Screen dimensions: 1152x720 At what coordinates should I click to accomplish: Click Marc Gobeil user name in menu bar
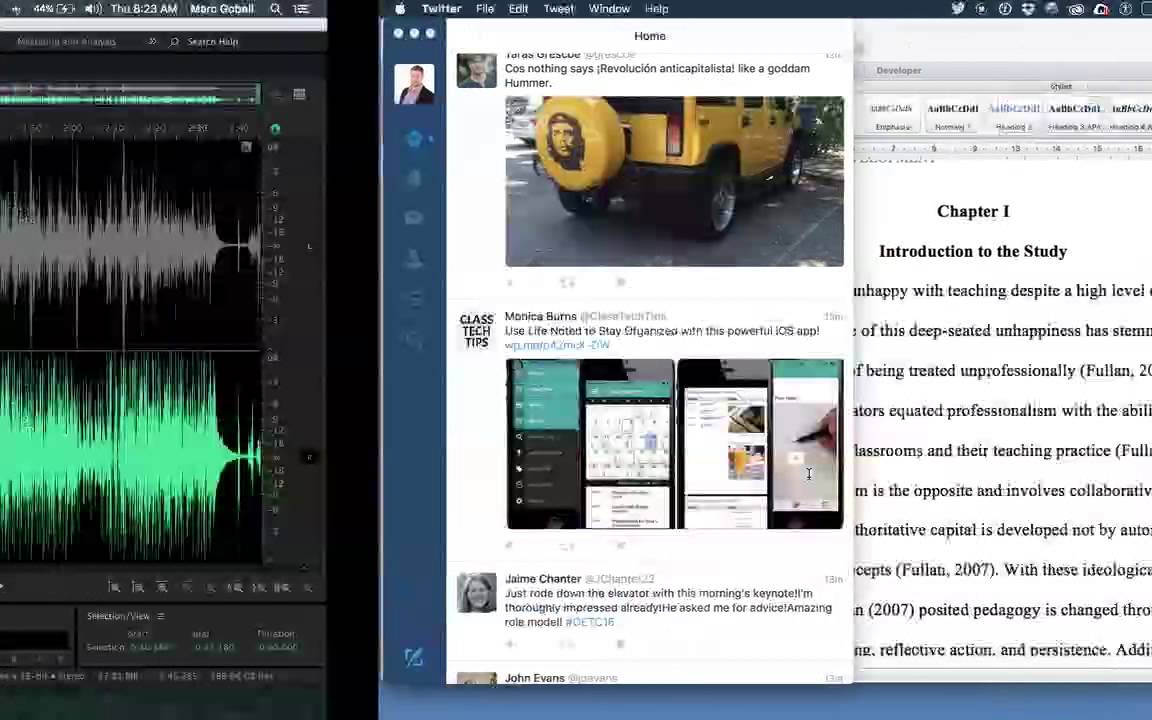click(222, 9)
